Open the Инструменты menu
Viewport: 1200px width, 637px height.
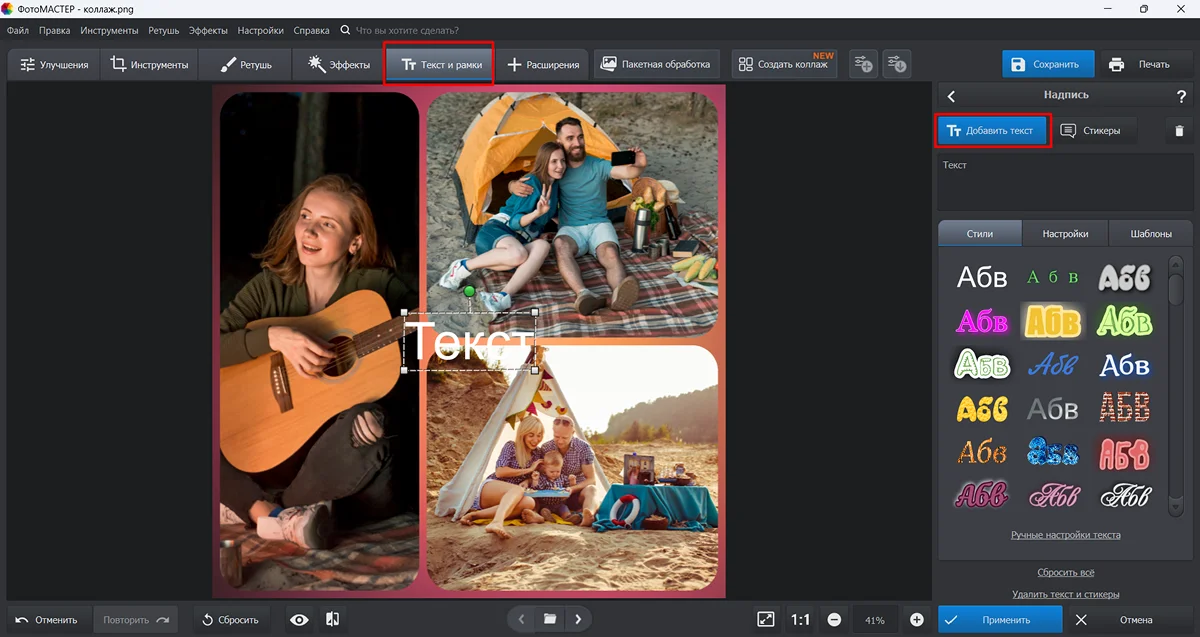tap(110, 31)
